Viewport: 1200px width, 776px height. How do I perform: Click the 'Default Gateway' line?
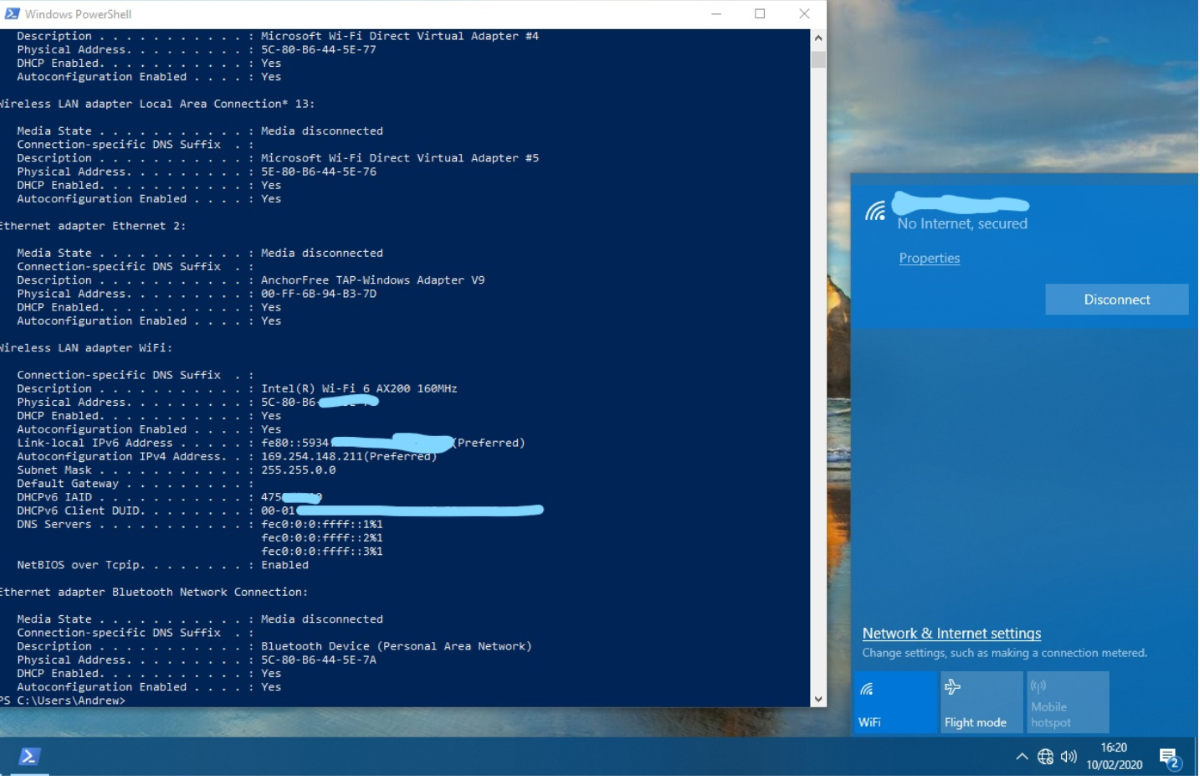coord(135,483)
